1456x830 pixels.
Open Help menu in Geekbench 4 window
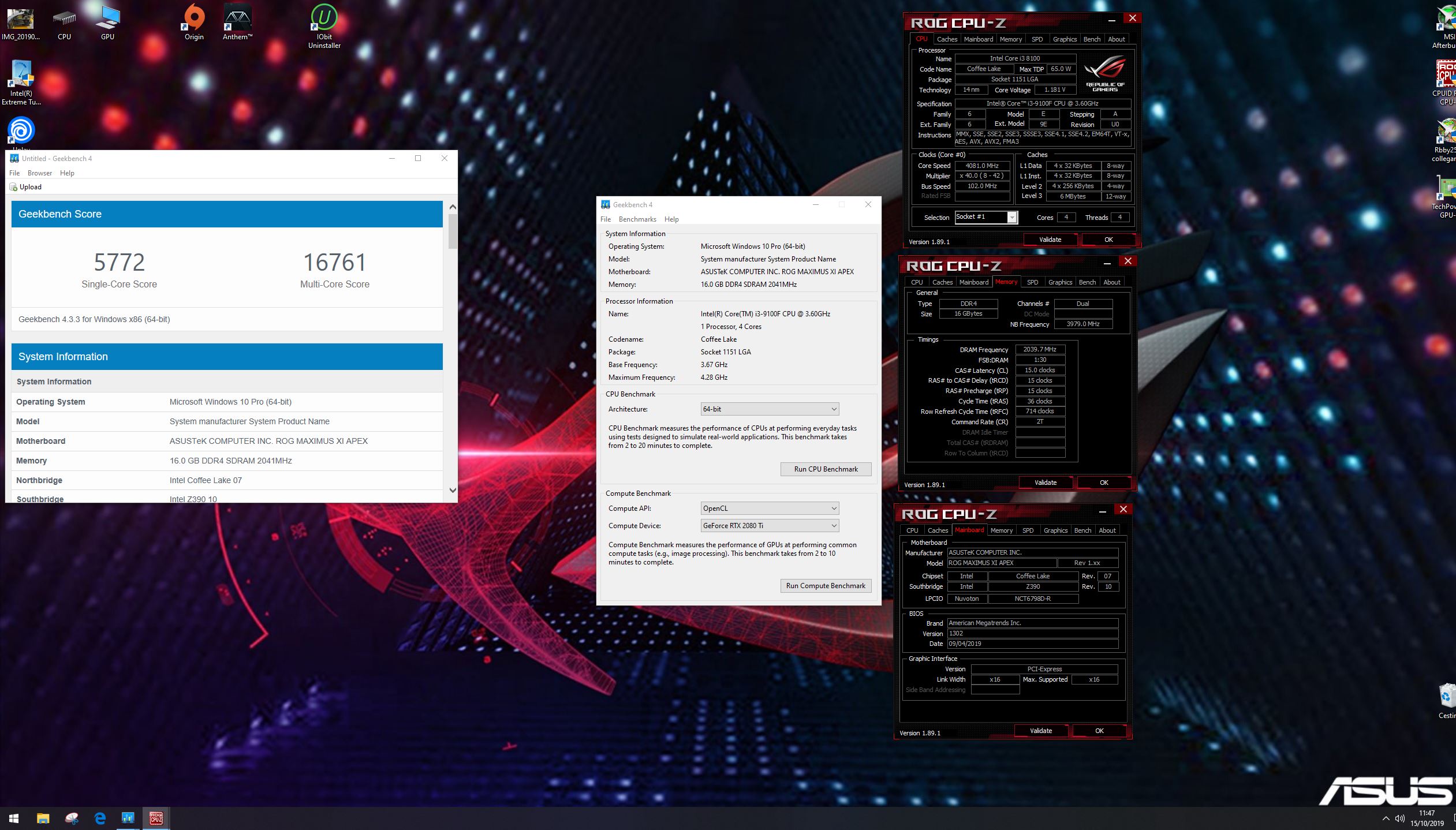pos(671,219)
